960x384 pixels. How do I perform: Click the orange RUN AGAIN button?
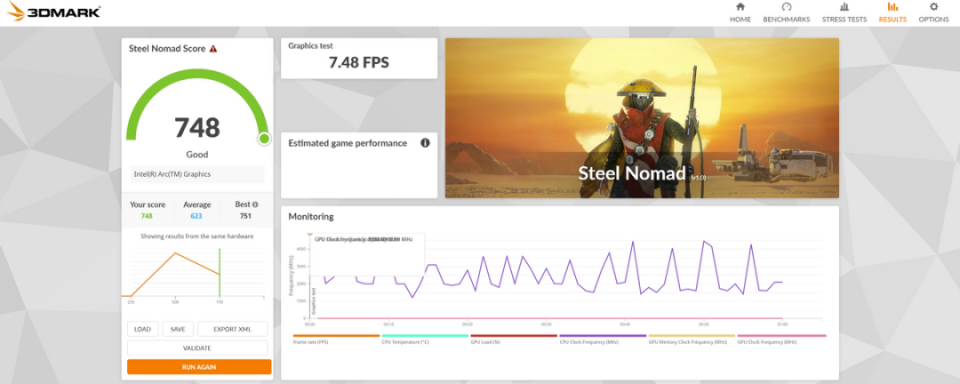(x=199, y=367)
